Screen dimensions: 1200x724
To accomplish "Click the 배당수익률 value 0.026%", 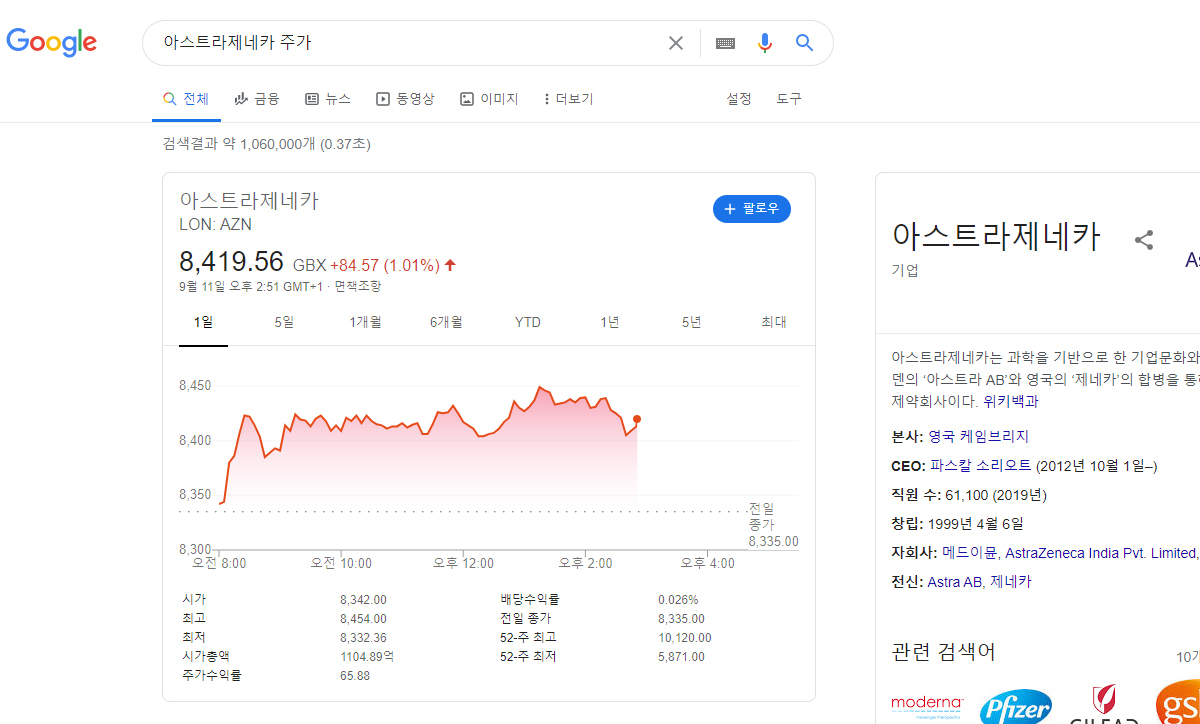I will [678, 600].
